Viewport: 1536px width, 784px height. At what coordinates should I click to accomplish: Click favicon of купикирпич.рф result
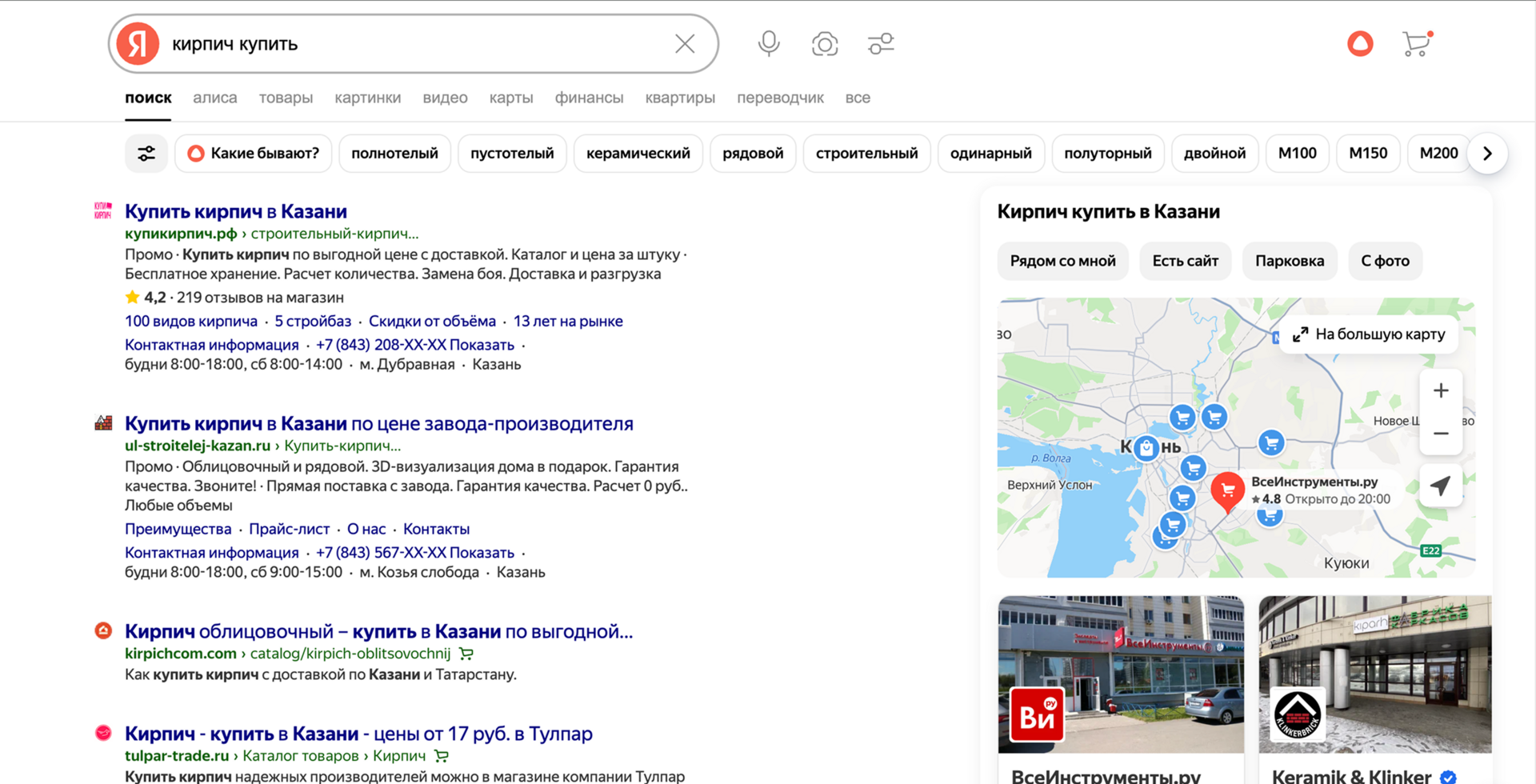[x=103, y=210]
